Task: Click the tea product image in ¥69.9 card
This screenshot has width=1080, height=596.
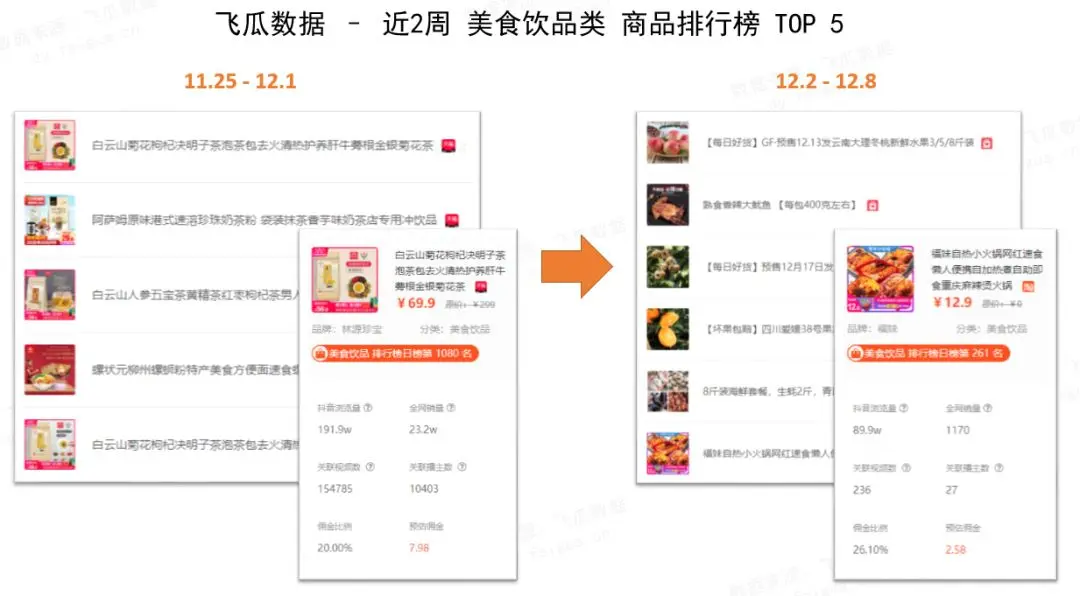Action: point(344,280)
